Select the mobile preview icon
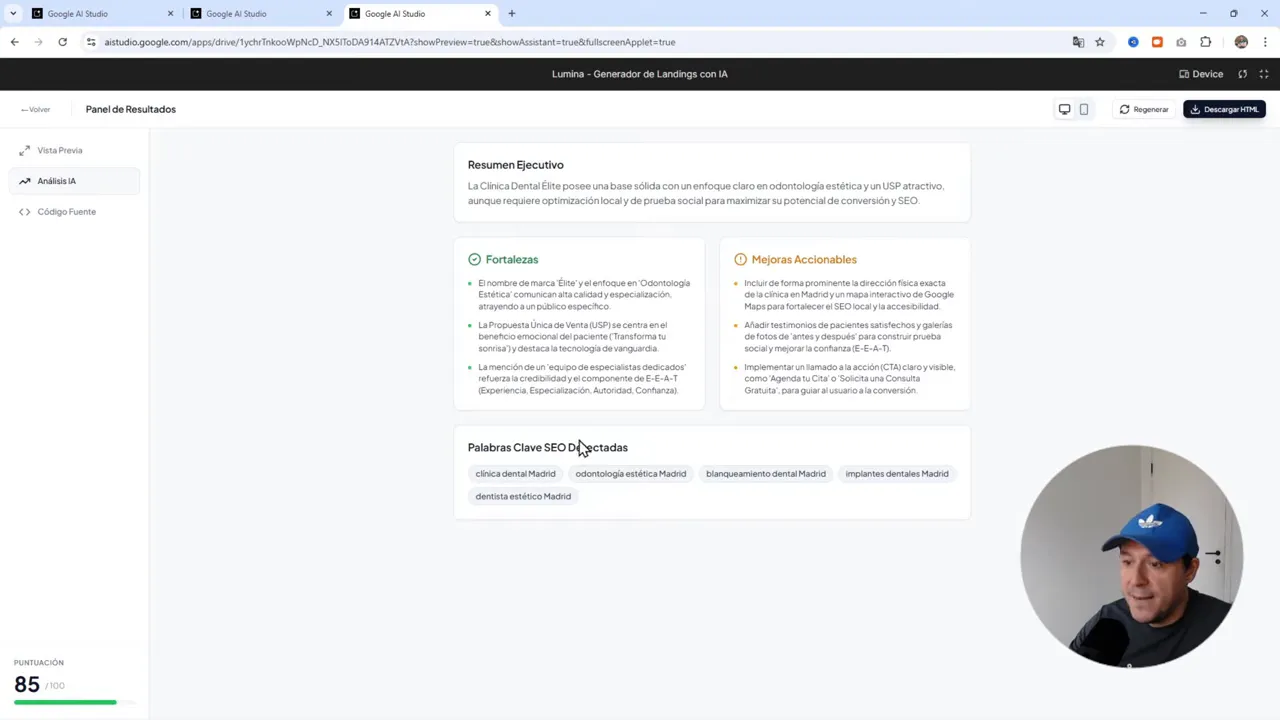 (1084, 109)
